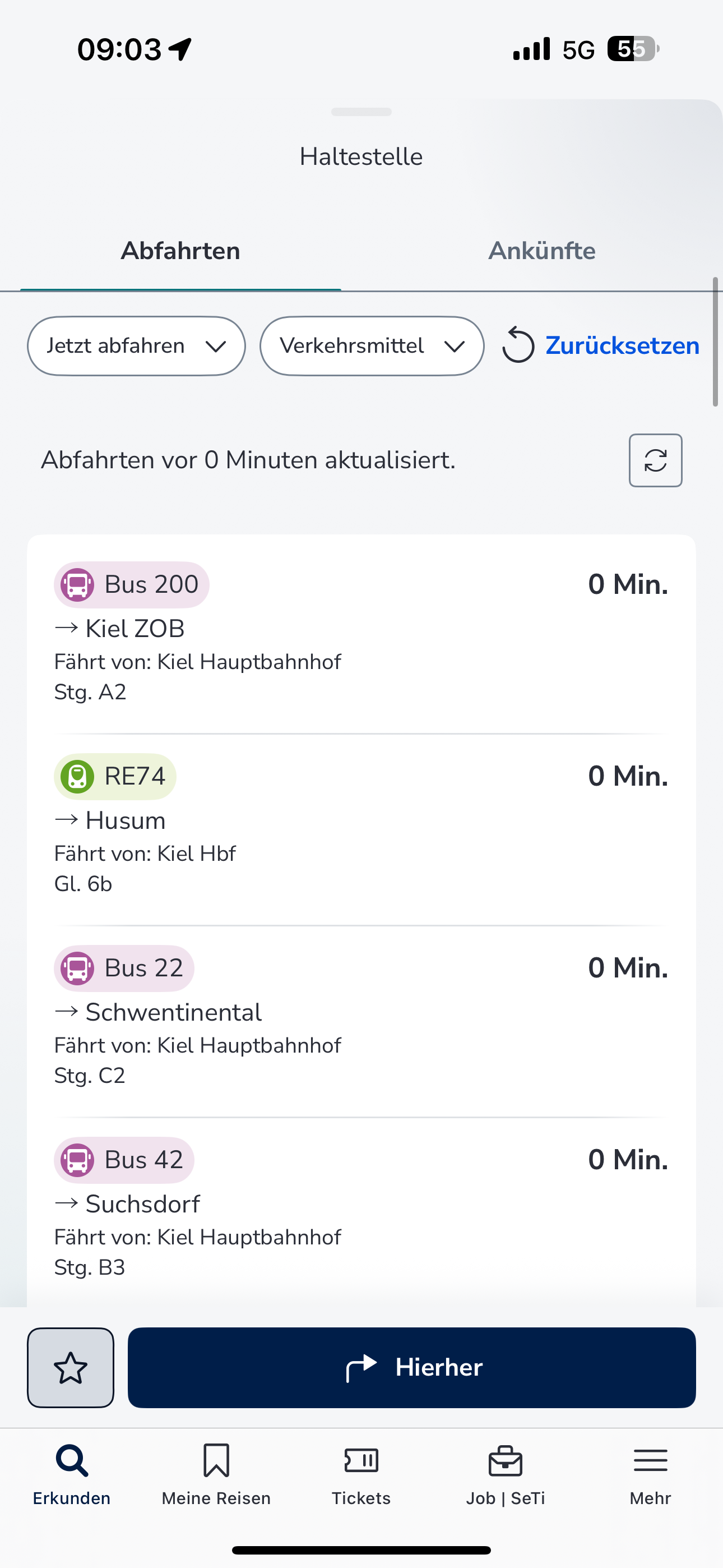723x1568 pixels.
Task: Tap the green RE74 train badge
Action: [x=115, y=776]
